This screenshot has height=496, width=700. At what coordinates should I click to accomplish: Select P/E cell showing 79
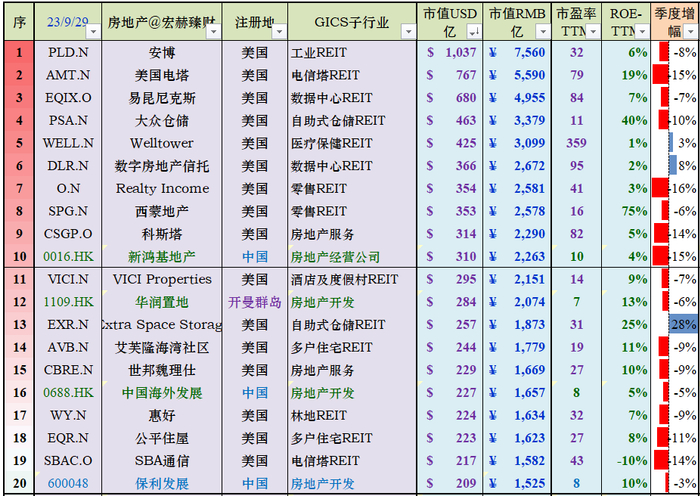(576, 75)
